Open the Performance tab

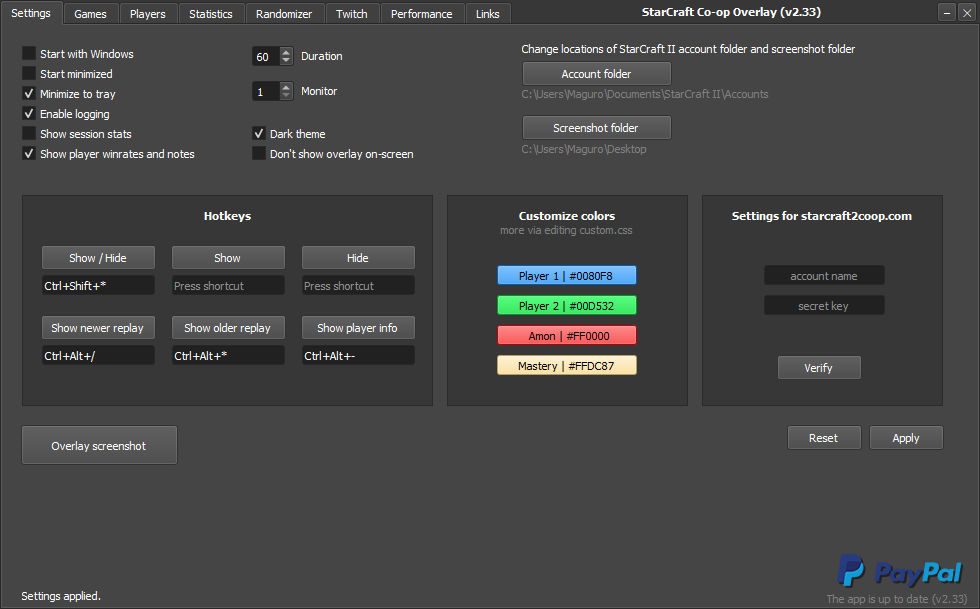point(421,14)
